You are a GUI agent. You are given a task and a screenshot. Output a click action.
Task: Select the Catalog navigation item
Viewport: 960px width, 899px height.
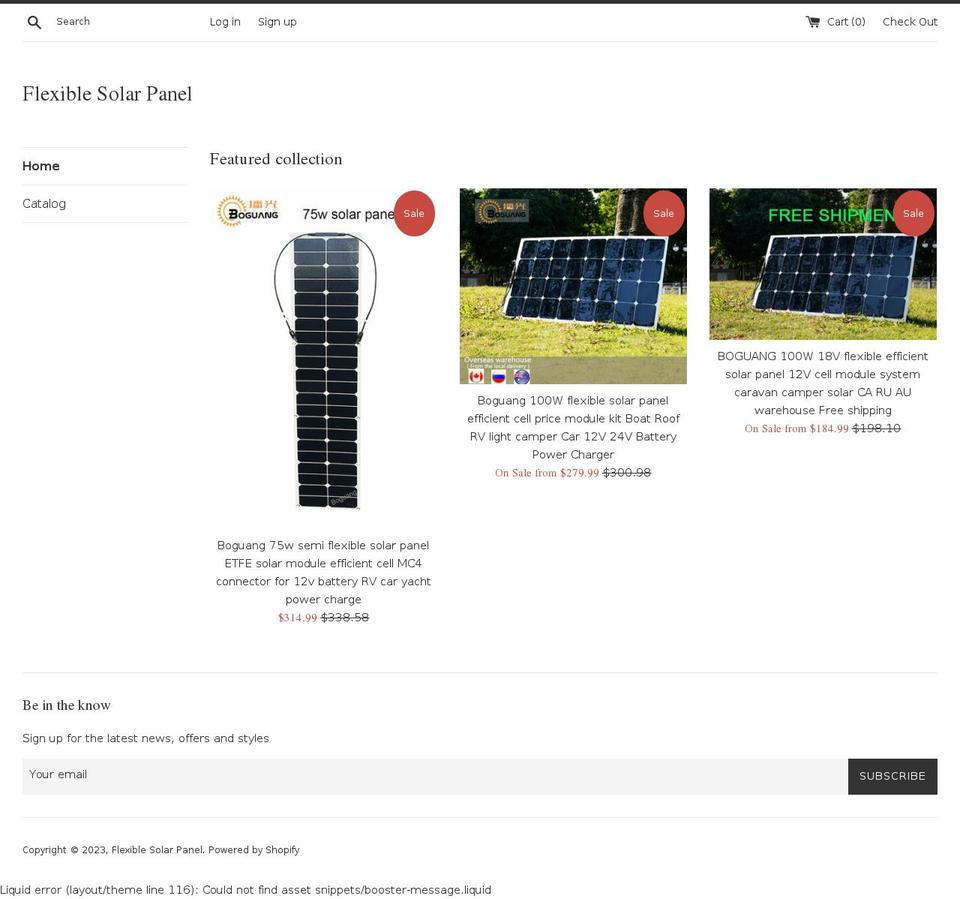(x=44, y=203)
